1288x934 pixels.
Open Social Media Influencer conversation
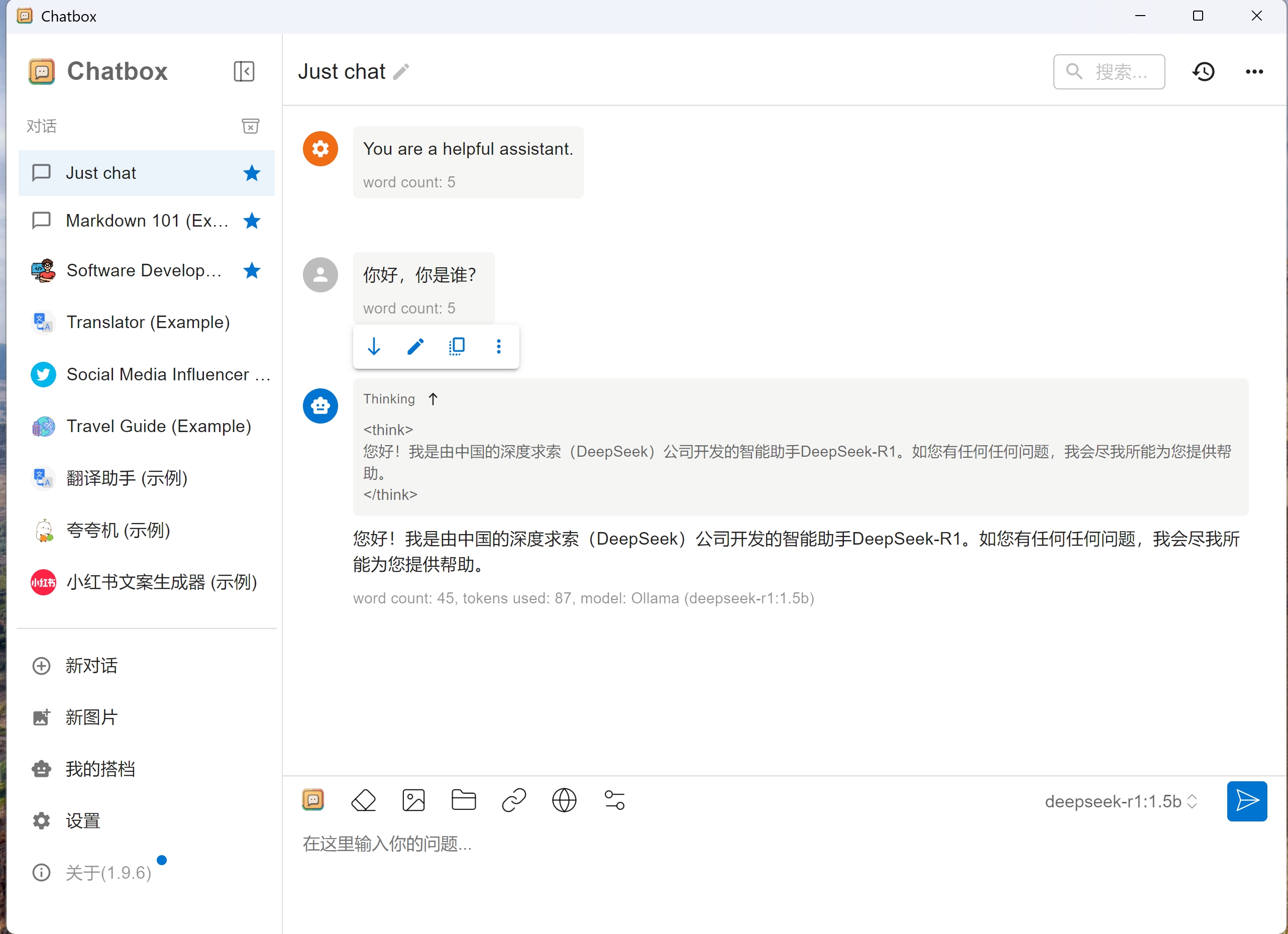pos(147,374)
